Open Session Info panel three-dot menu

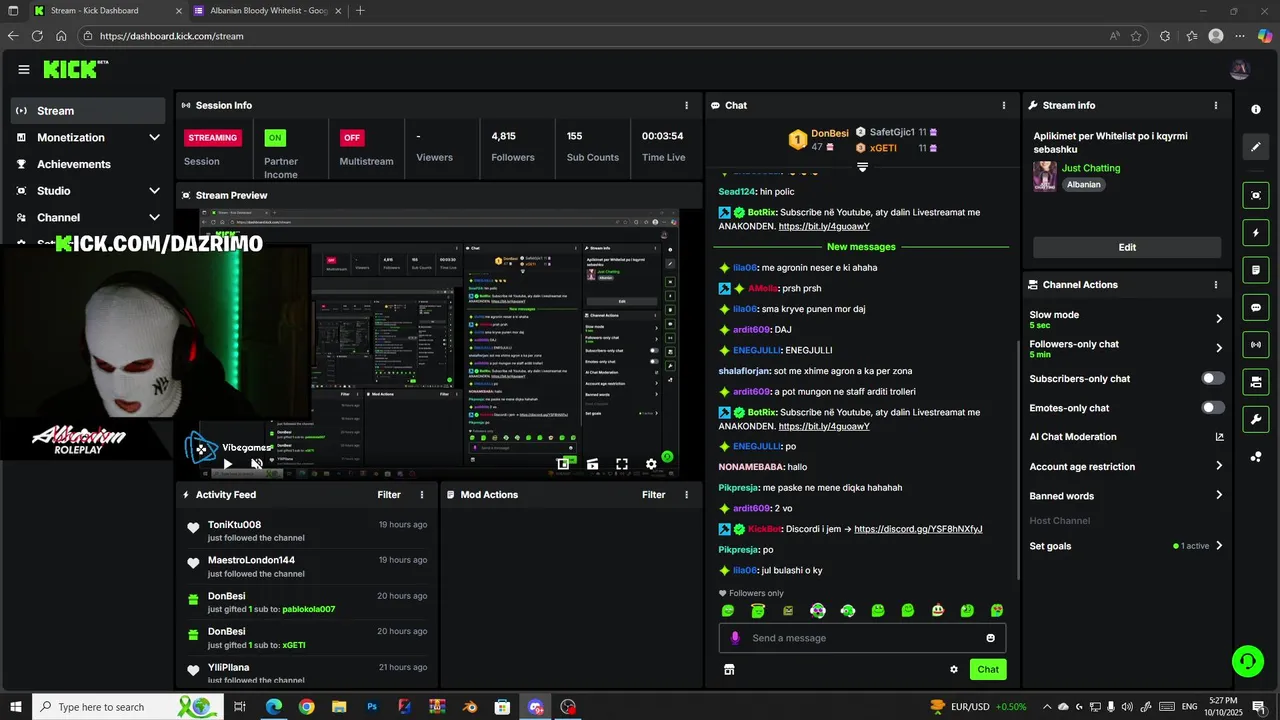pos(686,105)
